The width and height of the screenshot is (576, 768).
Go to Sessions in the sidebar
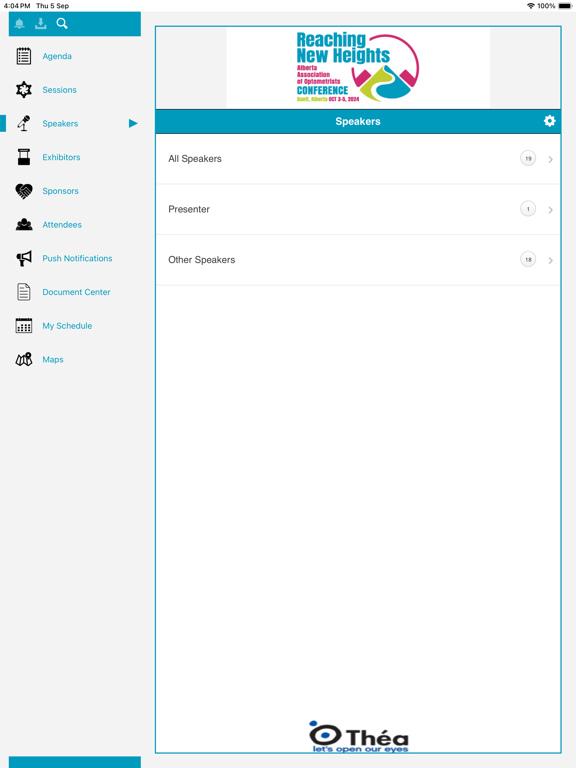coord(59,90)
